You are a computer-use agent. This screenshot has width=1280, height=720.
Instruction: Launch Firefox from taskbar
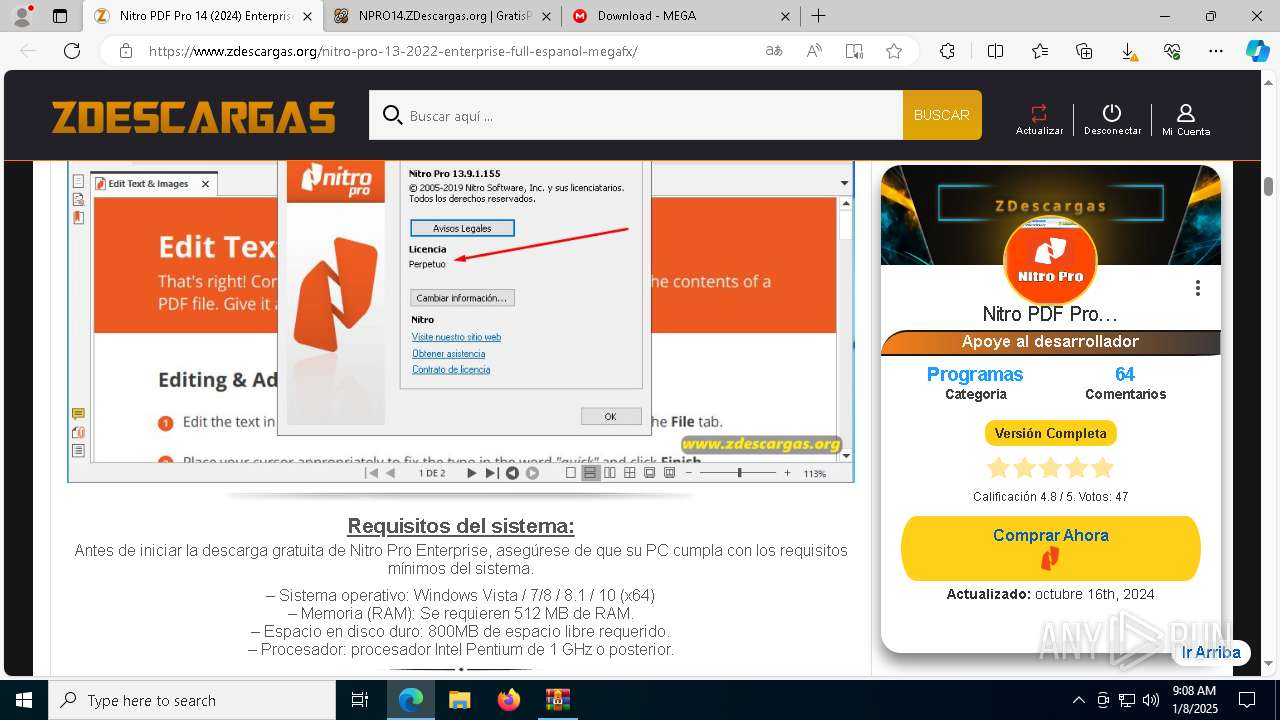pyautogui.click(x=508, y=700)
